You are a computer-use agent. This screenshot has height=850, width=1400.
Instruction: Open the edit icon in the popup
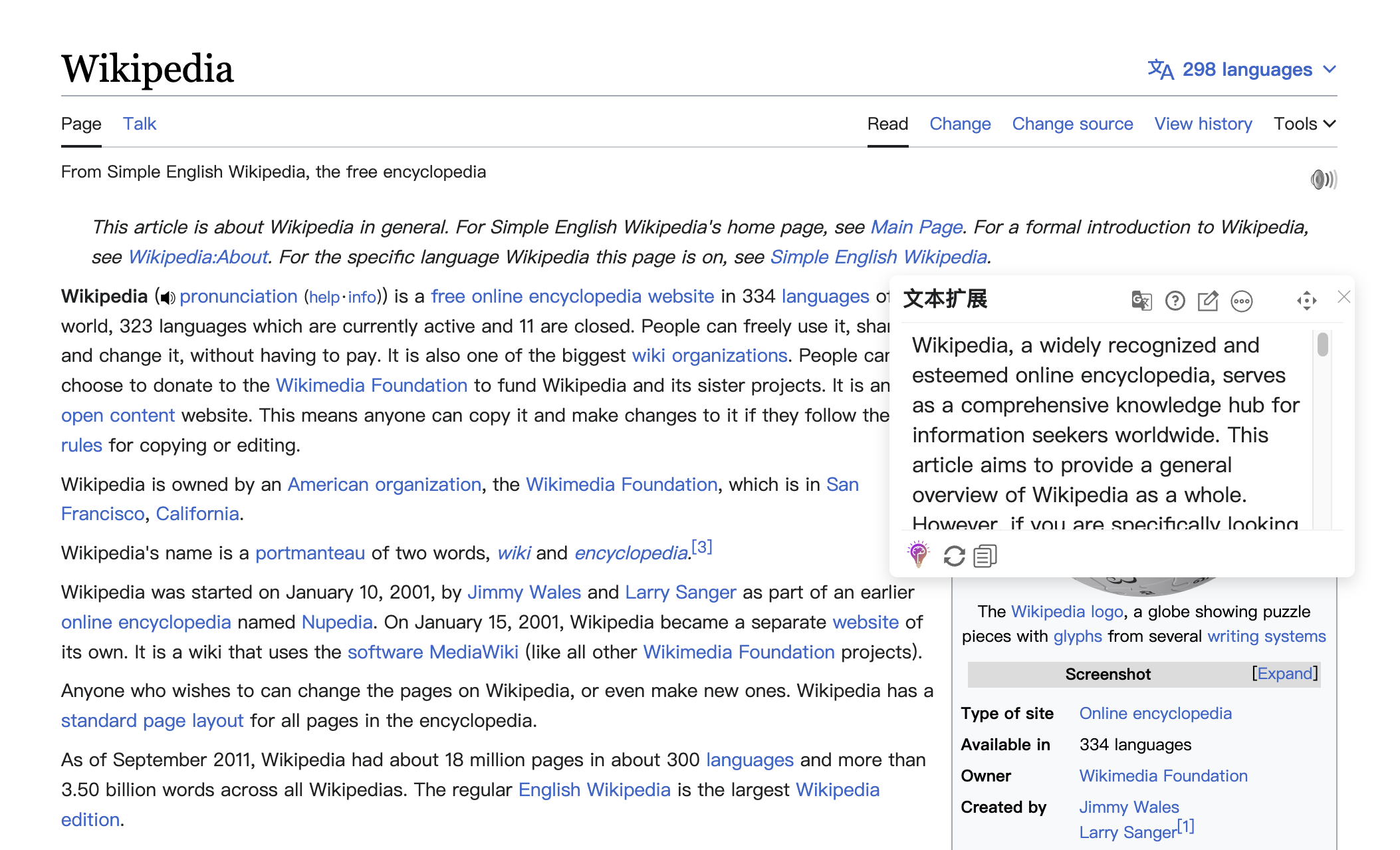pos(1209,301)
